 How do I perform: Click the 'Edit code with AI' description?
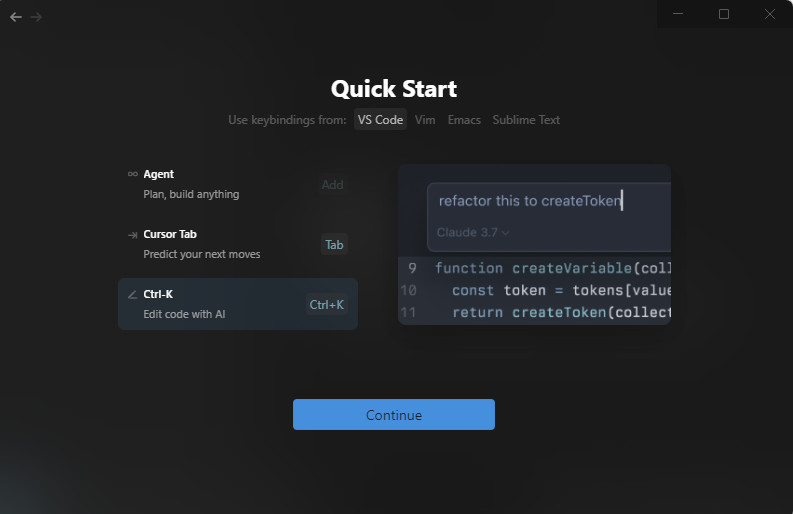click(x=184, y=314)
